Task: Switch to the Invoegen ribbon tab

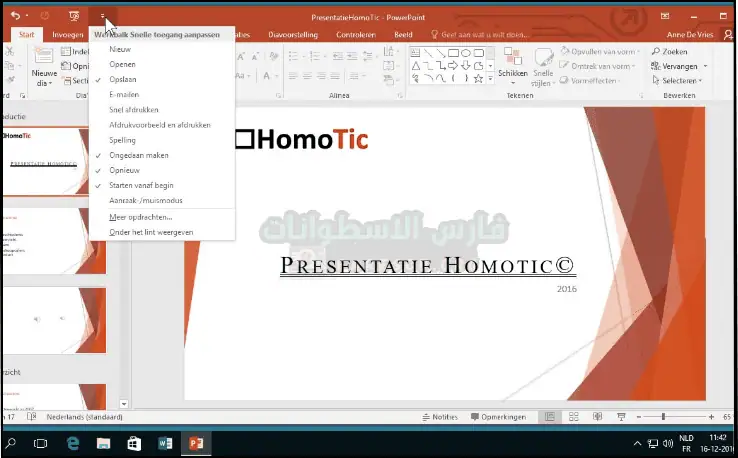Action: [68, 34]
